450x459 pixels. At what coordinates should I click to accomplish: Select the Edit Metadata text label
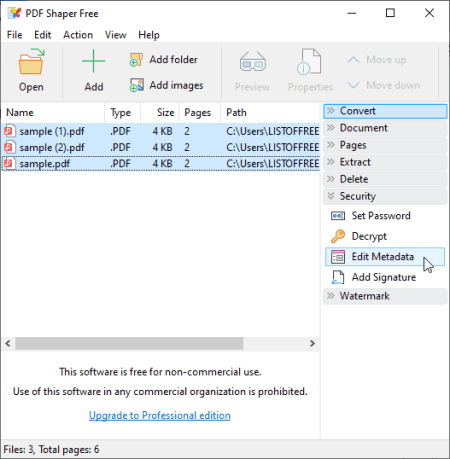(383, 257)
